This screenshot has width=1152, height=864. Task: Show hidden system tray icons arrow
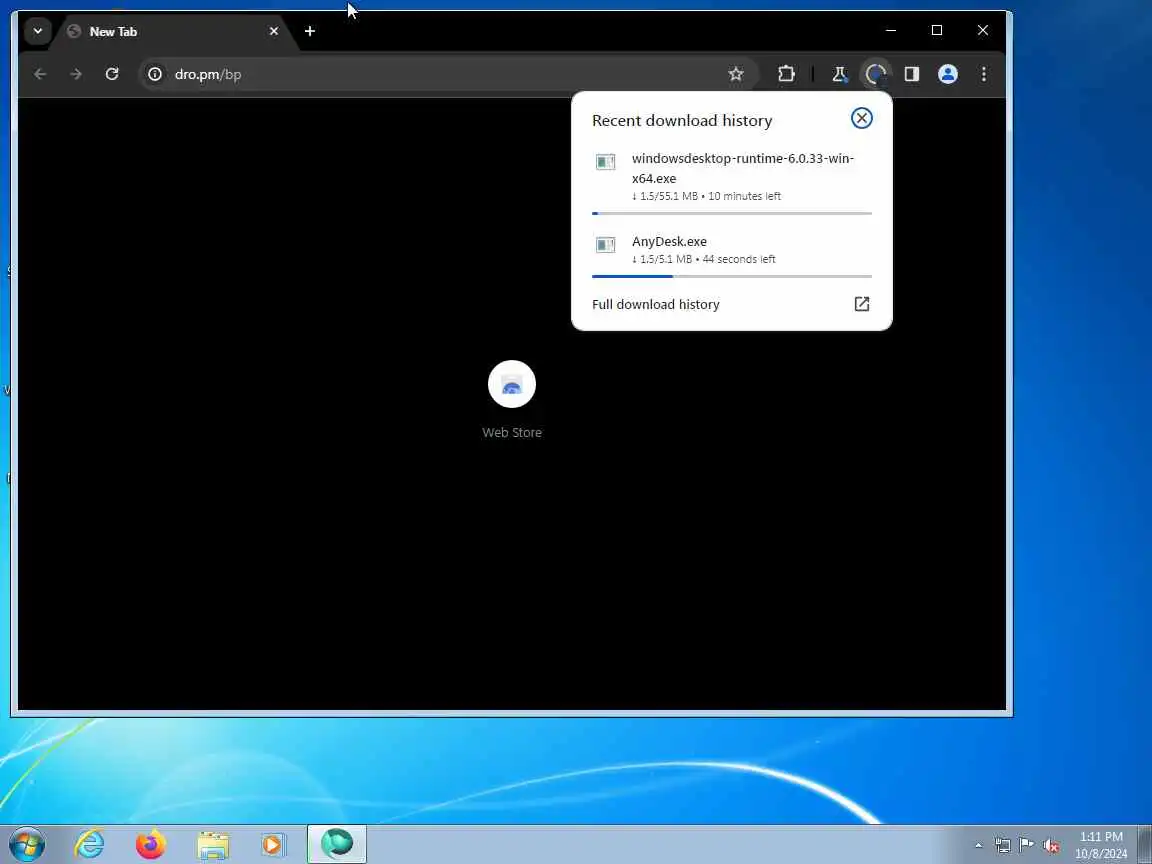(x=979, y=845)
